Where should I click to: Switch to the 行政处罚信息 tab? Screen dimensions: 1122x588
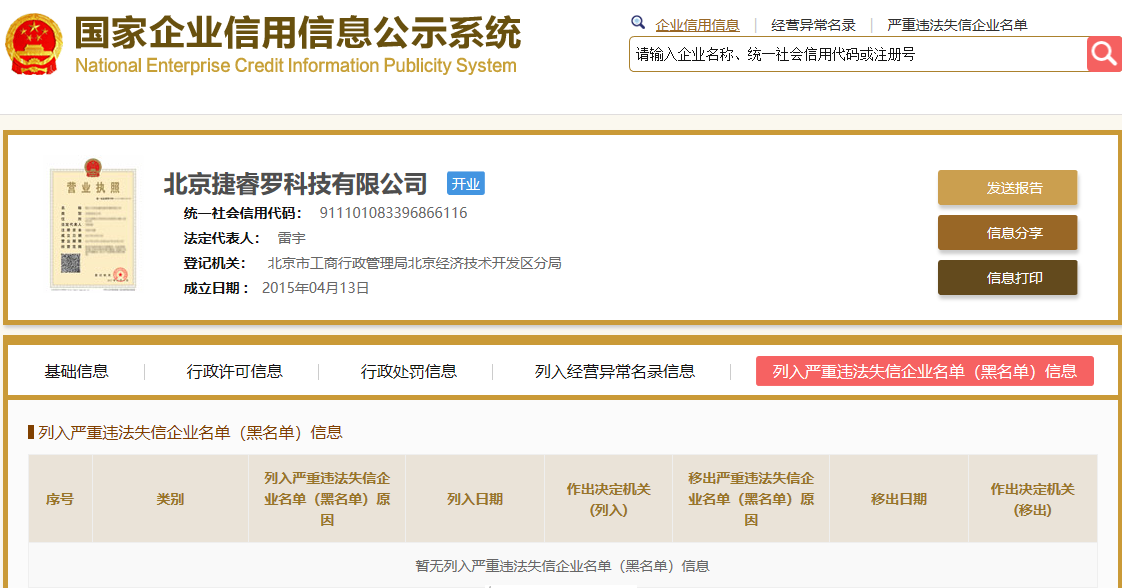[409, 371]
